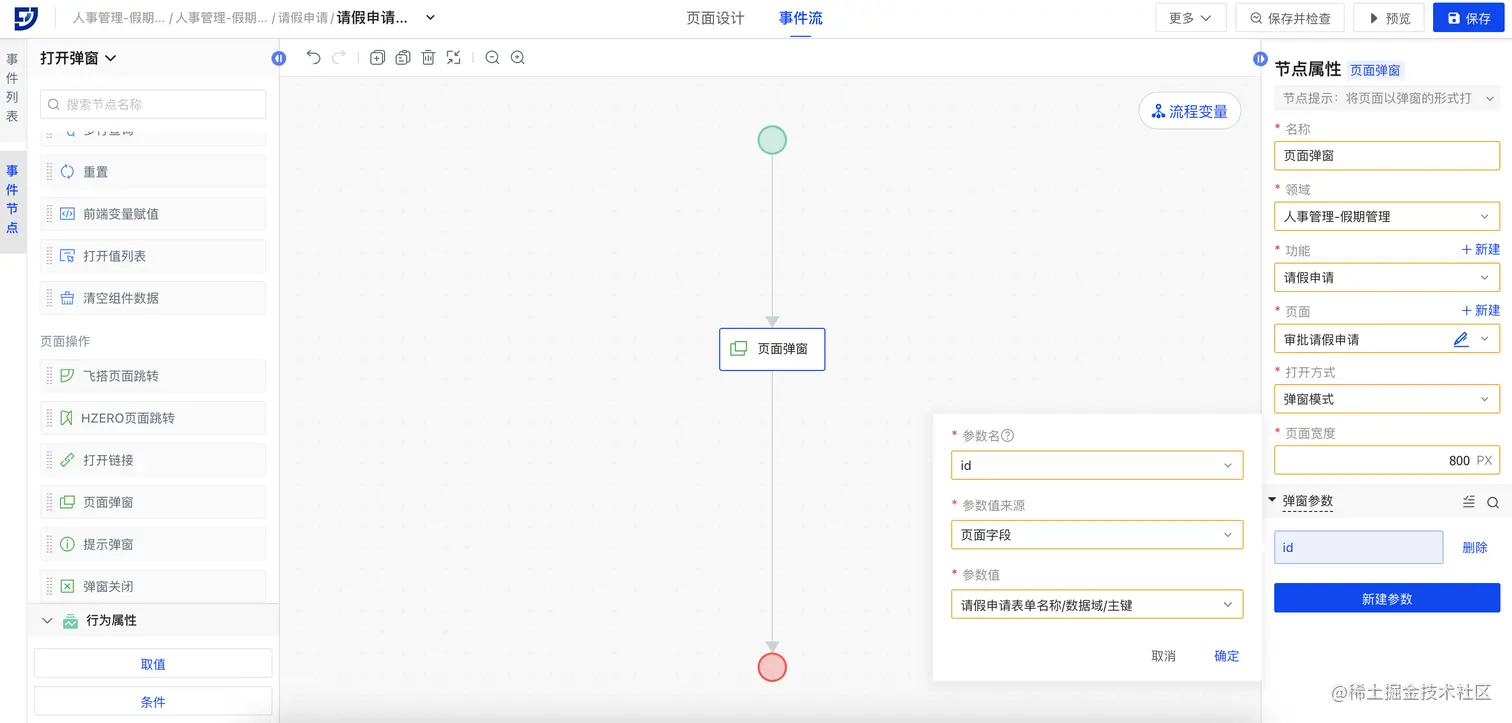Click the trash delete icon in toolbar
The height and width of the screenshot is (723, 1512).
pyautogui.click(x=428, y=58)
